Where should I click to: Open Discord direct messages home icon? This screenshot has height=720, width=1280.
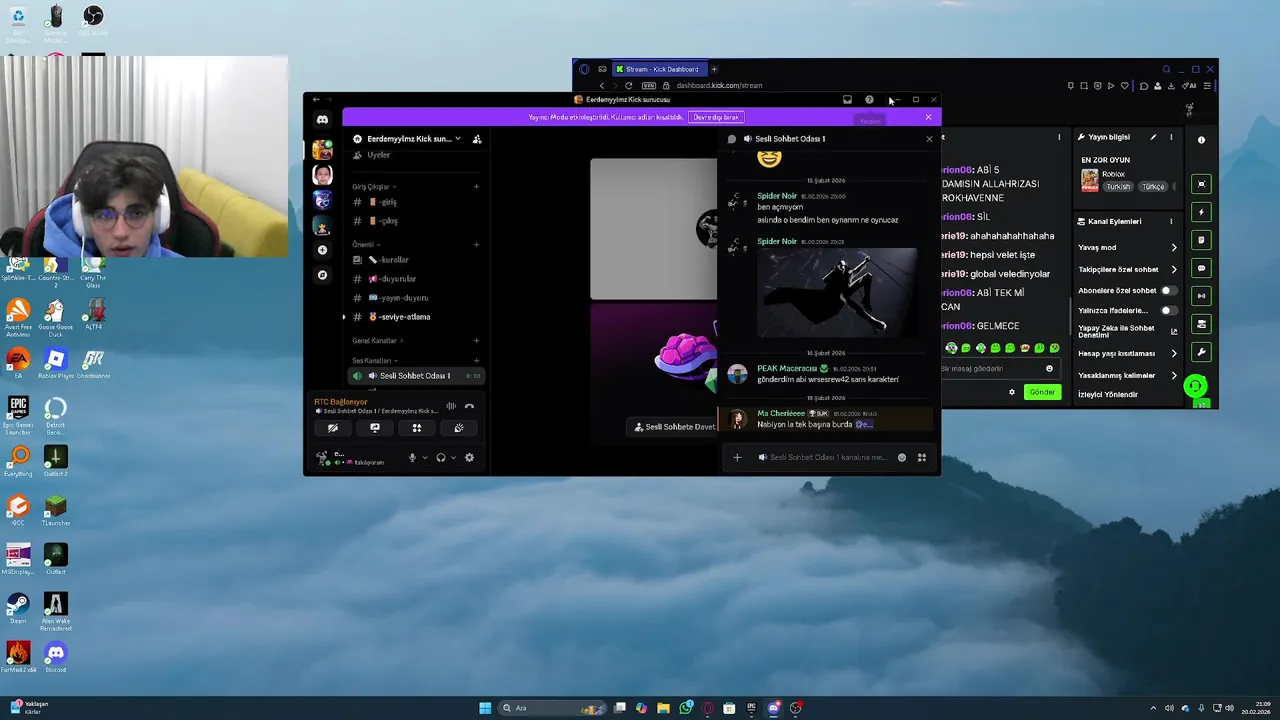[322, 120]
